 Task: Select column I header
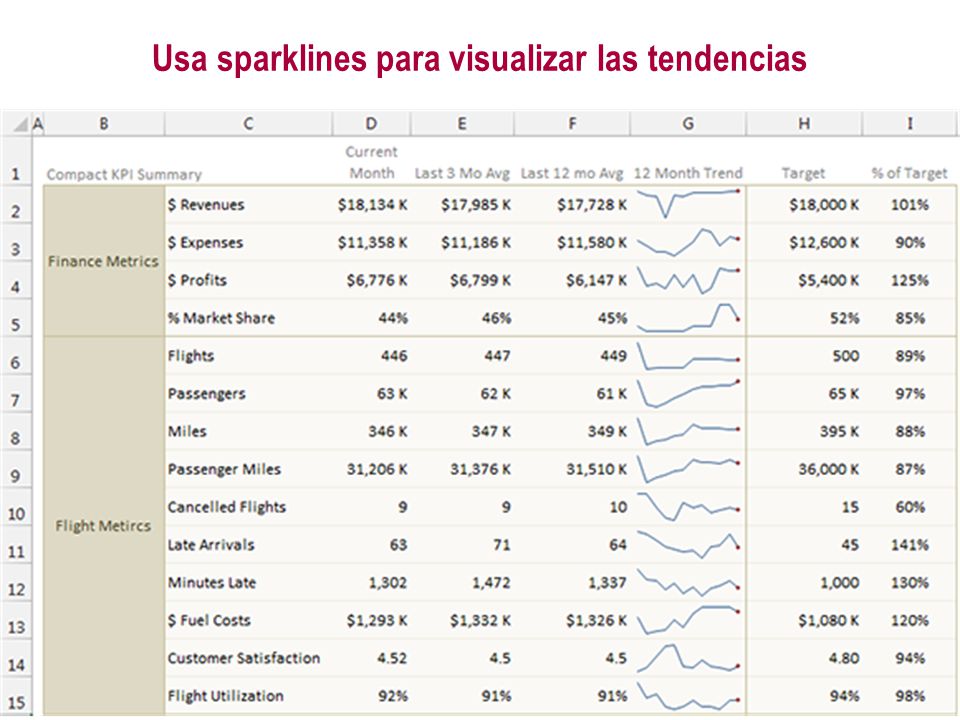pyautogui.click(x=910, y=124)
